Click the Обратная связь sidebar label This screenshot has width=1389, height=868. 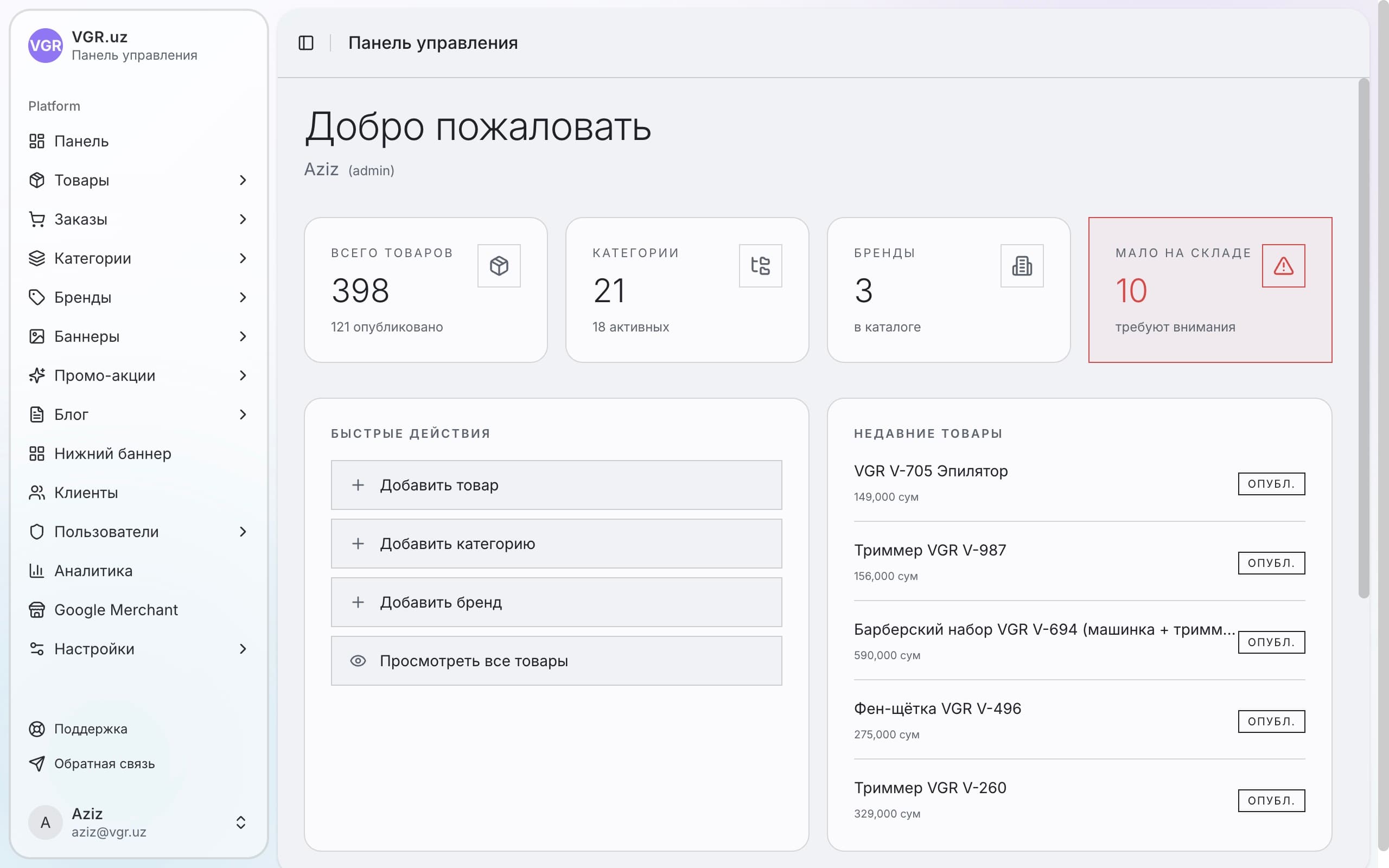point(105,764)
